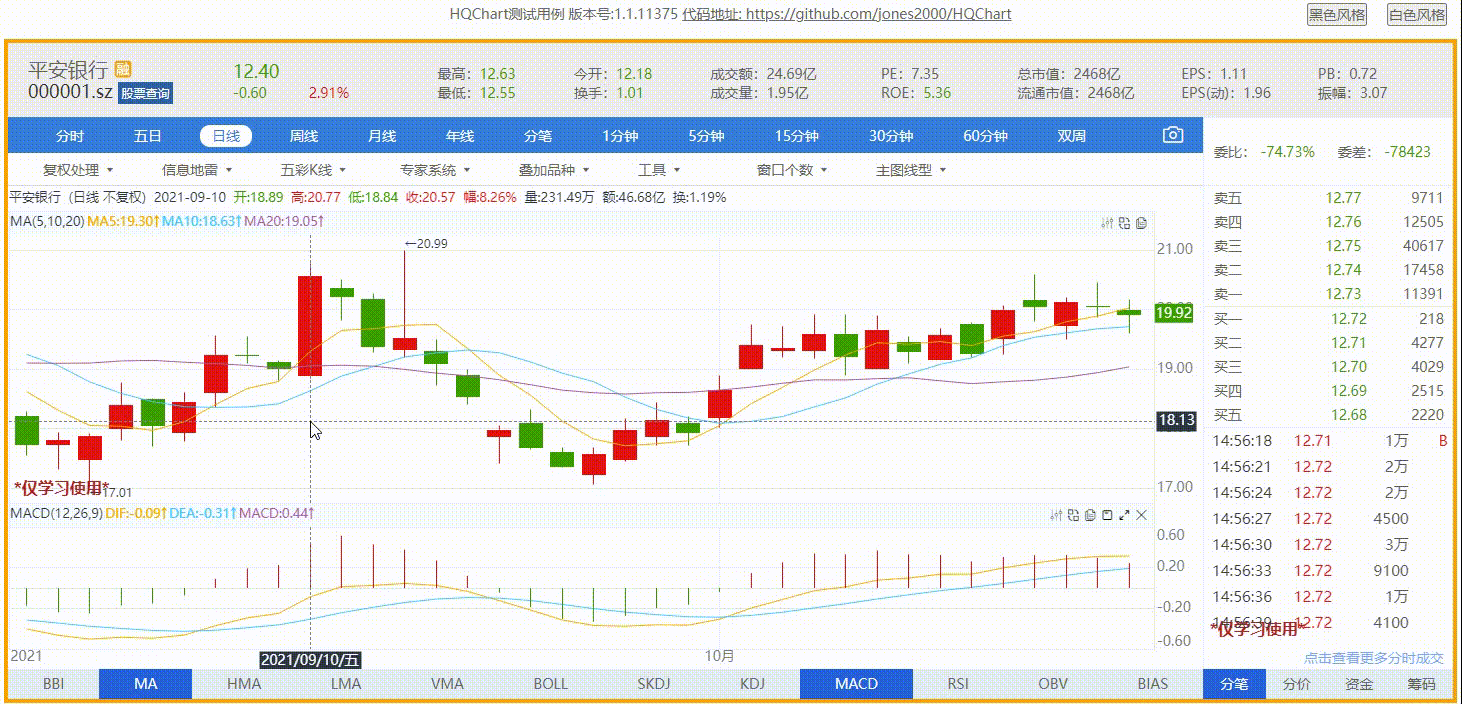Click the copy document icon on MACD panel
This screenshot has width=1462, height=704.
[1090, 516]
